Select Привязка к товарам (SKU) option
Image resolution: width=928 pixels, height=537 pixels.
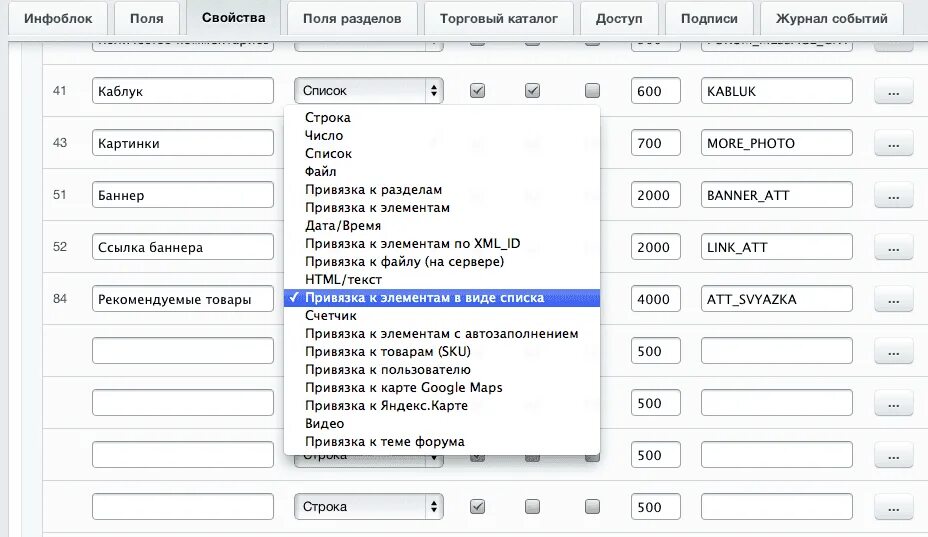point(383,351)
